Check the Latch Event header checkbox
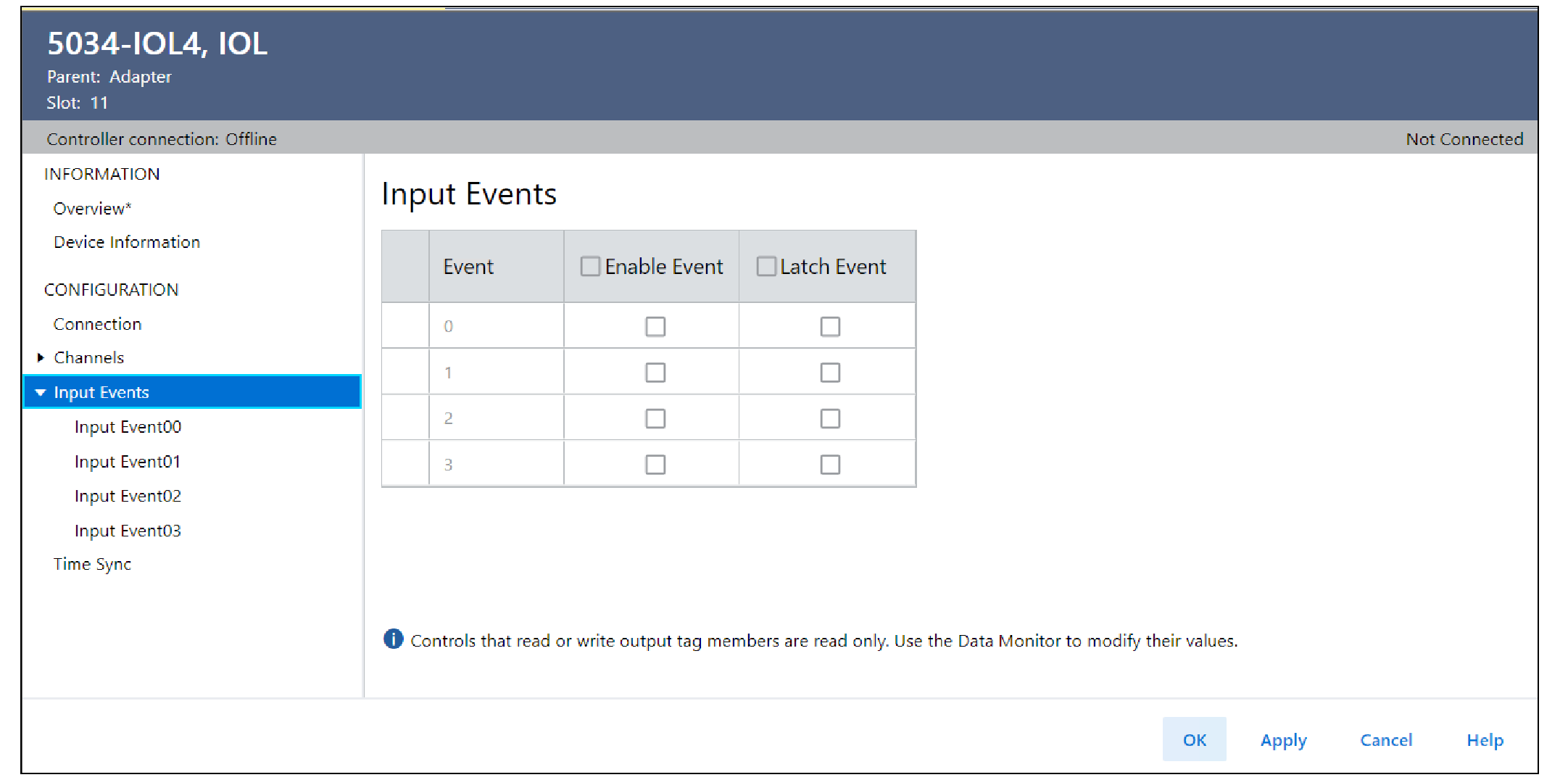This screenshot has height=780, width=1568. click(766, 267)
